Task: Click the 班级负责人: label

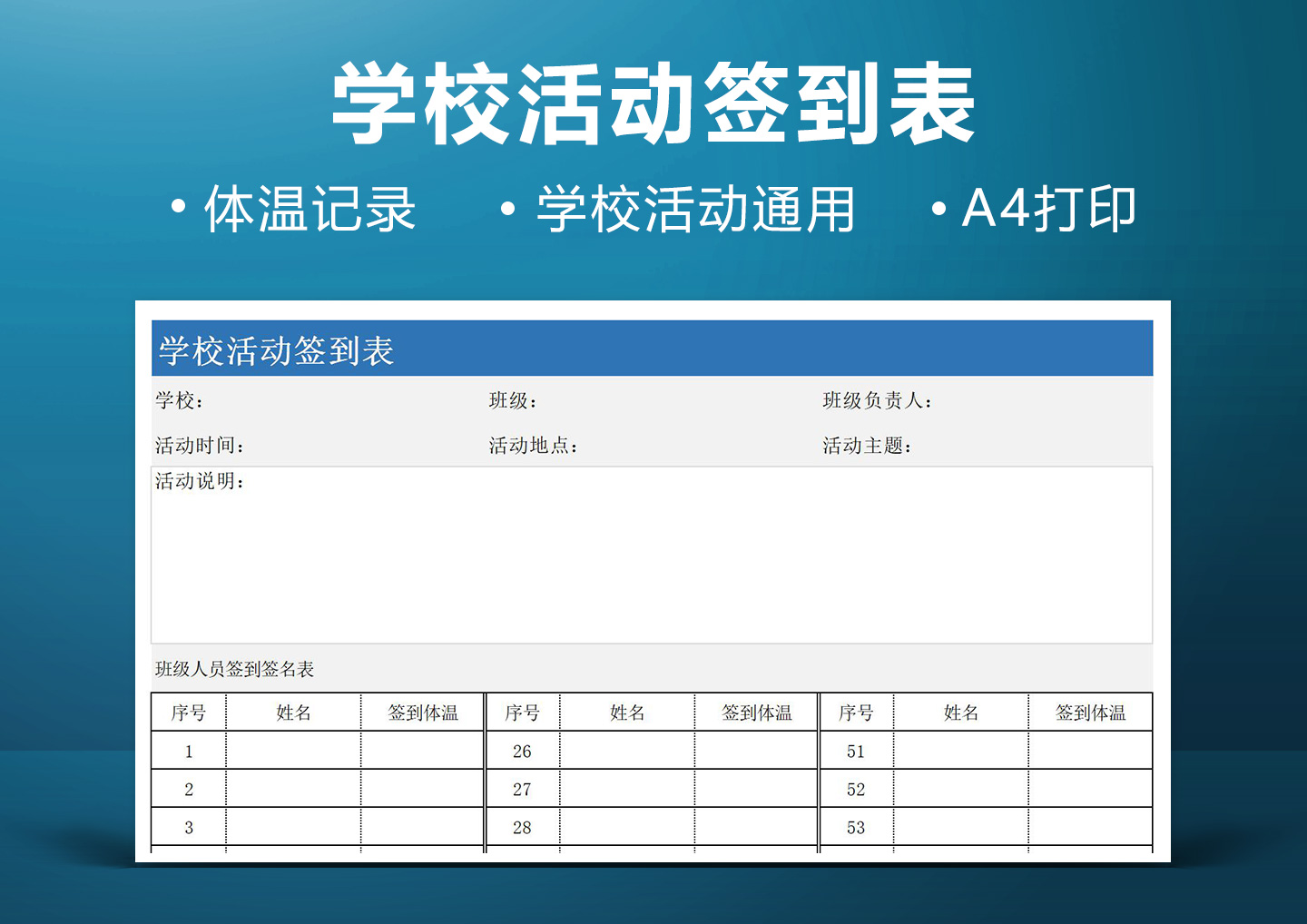Action: click(x=878, y=400)
